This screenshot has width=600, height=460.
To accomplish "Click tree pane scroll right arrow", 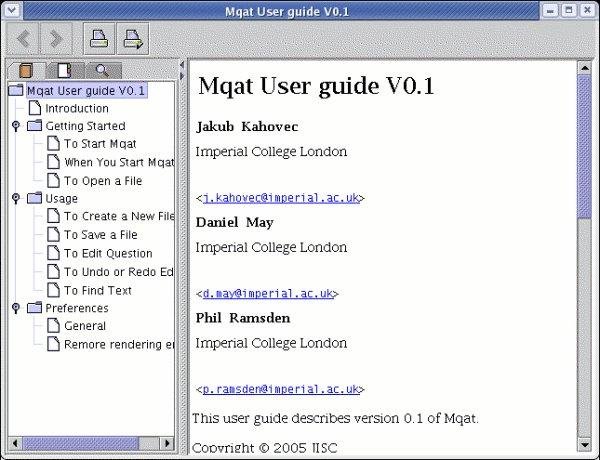I will pyautogui.click(x=167, y=444).
